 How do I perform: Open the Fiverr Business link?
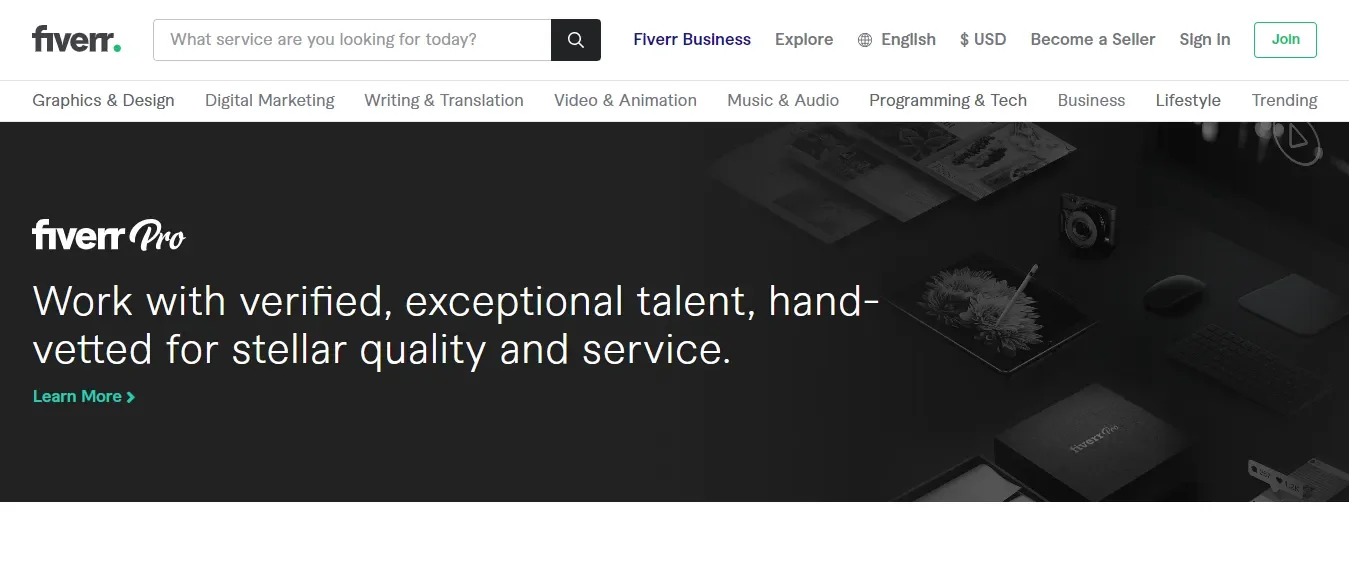(692, 40)
